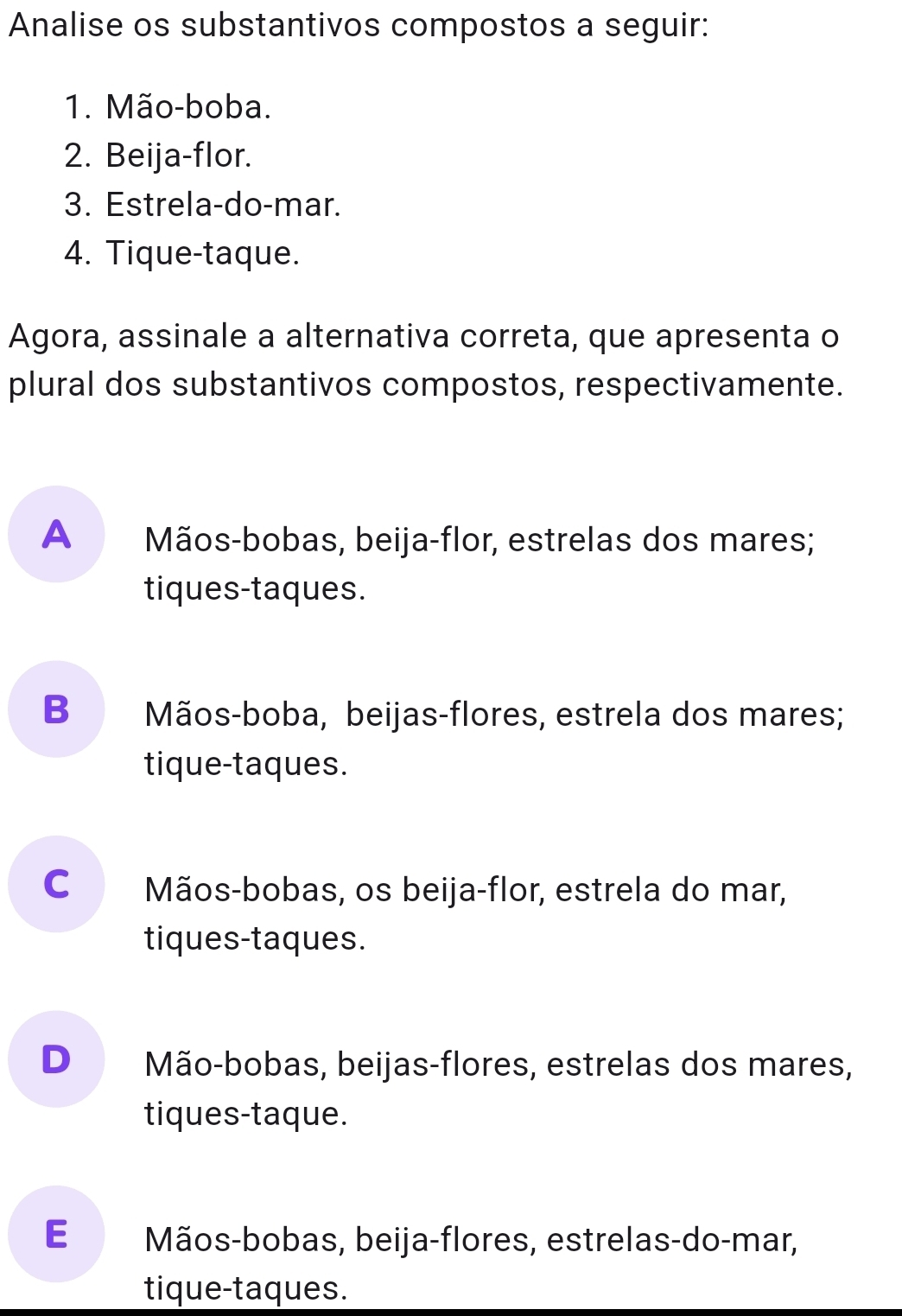Screen dimensions: 902x1316
Task: Choose the purple C option badge
Action: [56, 884]
